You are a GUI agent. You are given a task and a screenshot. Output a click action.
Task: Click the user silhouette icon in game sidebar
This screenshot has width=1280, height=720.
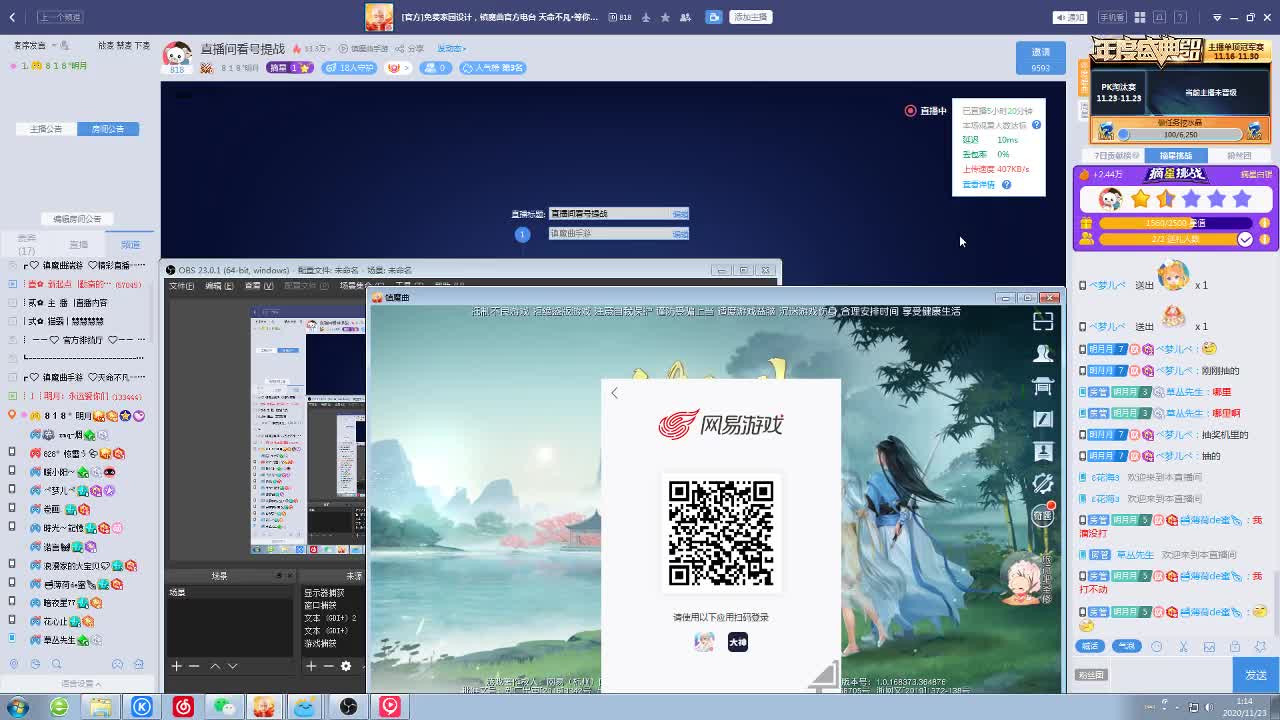click(1043, 353)
